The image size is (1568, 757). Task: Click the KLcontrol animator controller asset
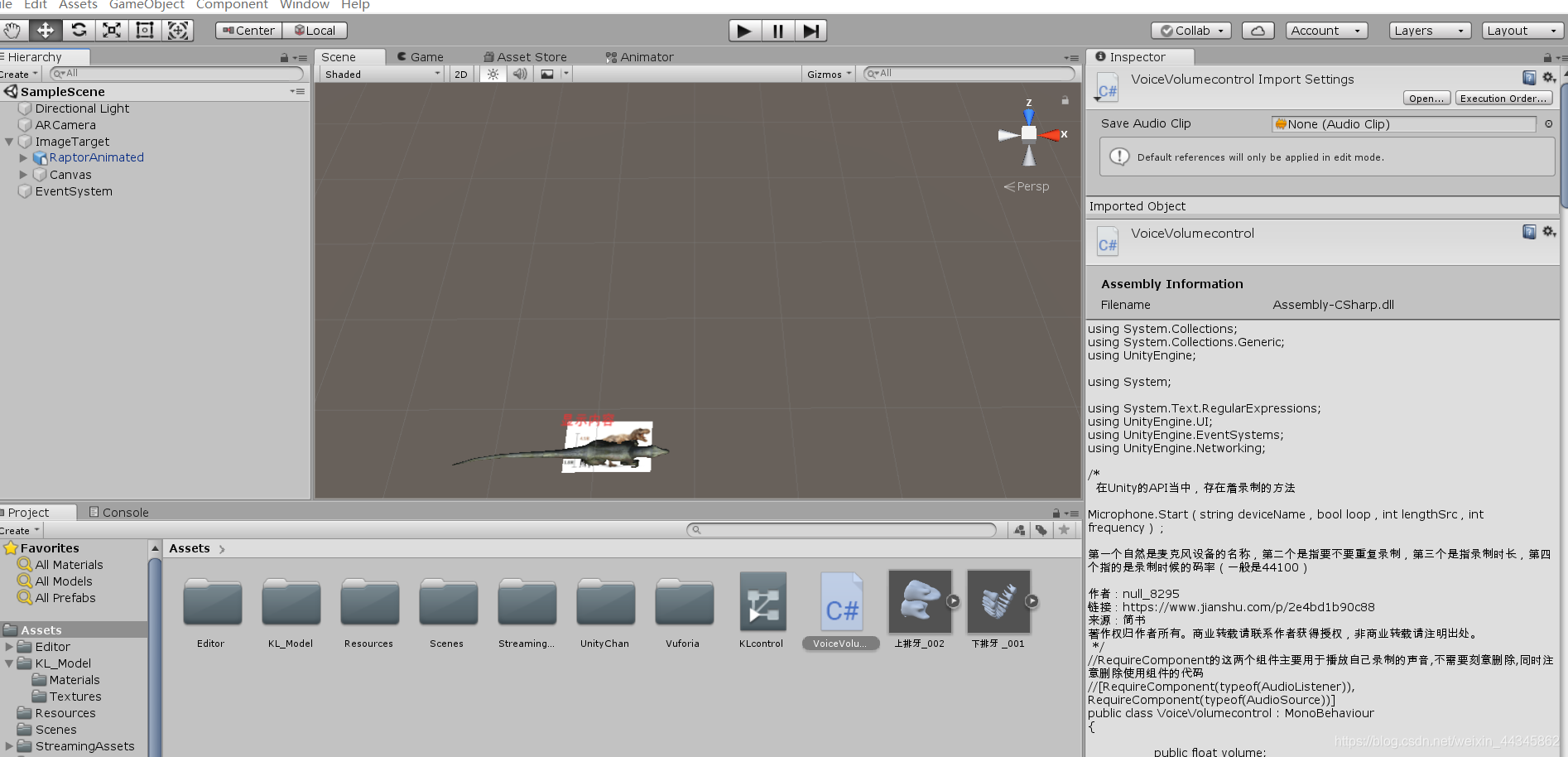pos(762,610)
